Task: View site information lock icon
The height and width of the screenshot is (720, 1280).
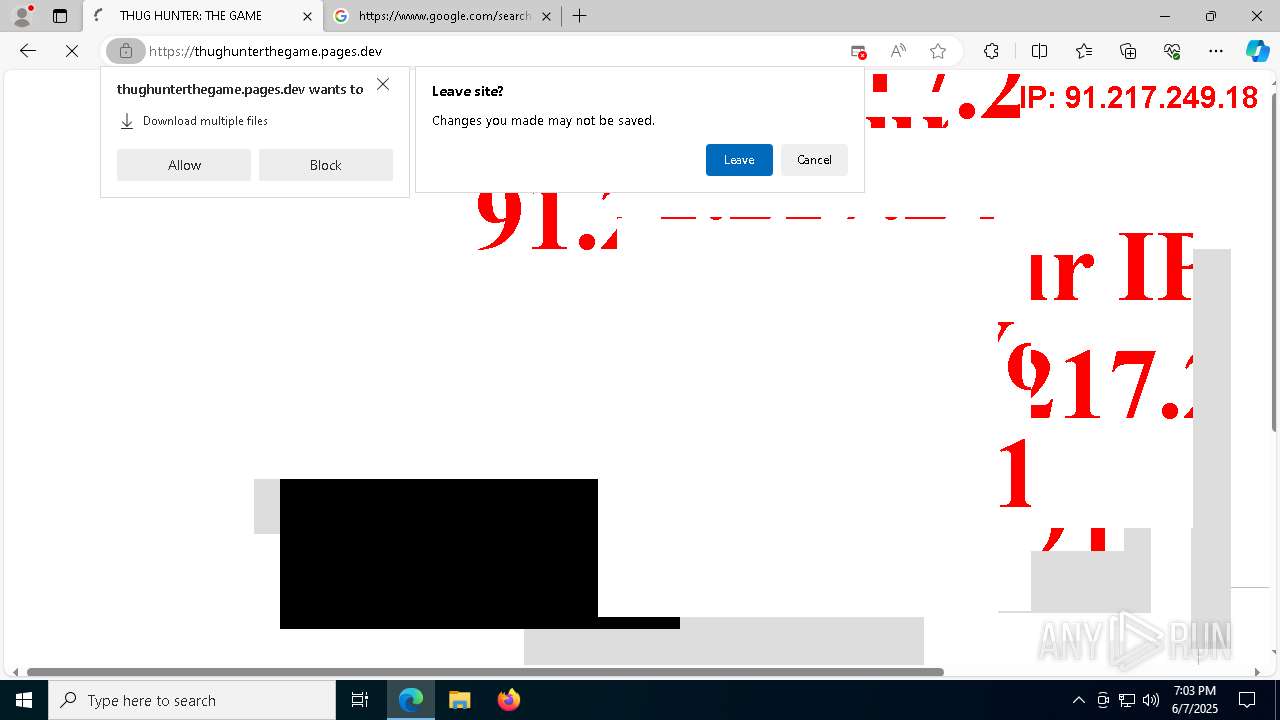Action: click(x=126, y=51)
